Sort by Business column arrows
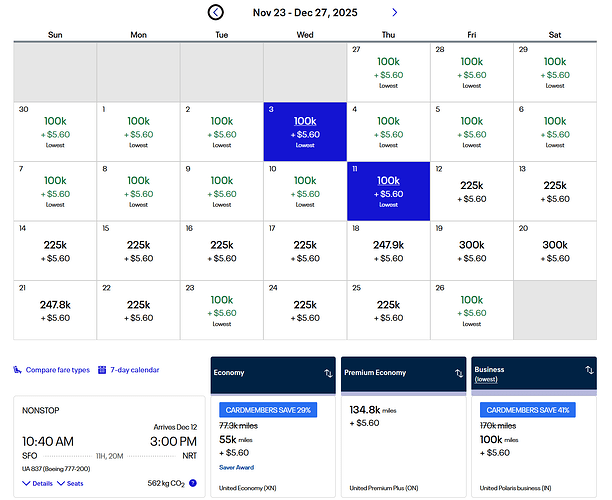Viewport: 612px width, 500px height. (583, 373)
